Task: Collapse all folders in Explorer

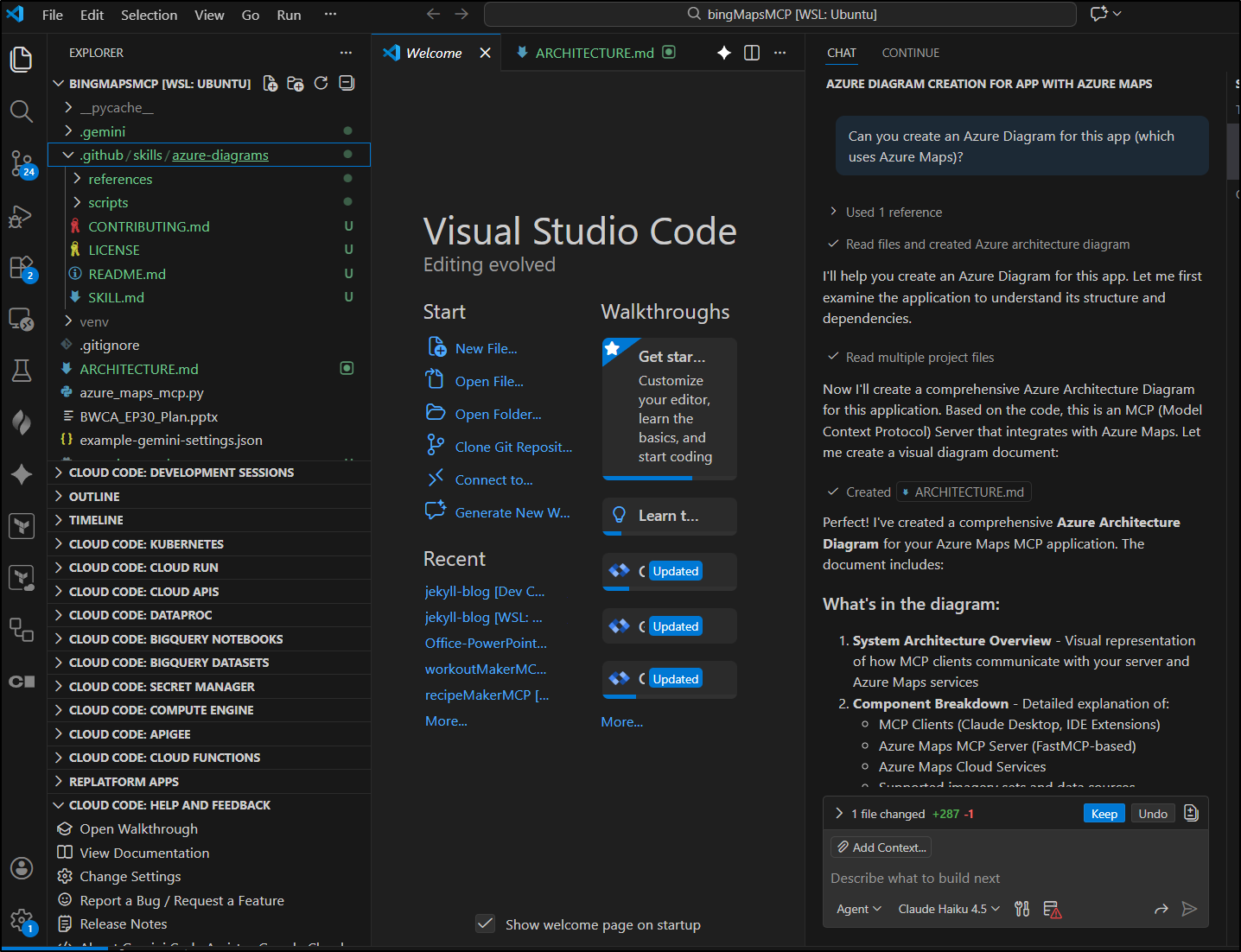Action: click(347, 84)
